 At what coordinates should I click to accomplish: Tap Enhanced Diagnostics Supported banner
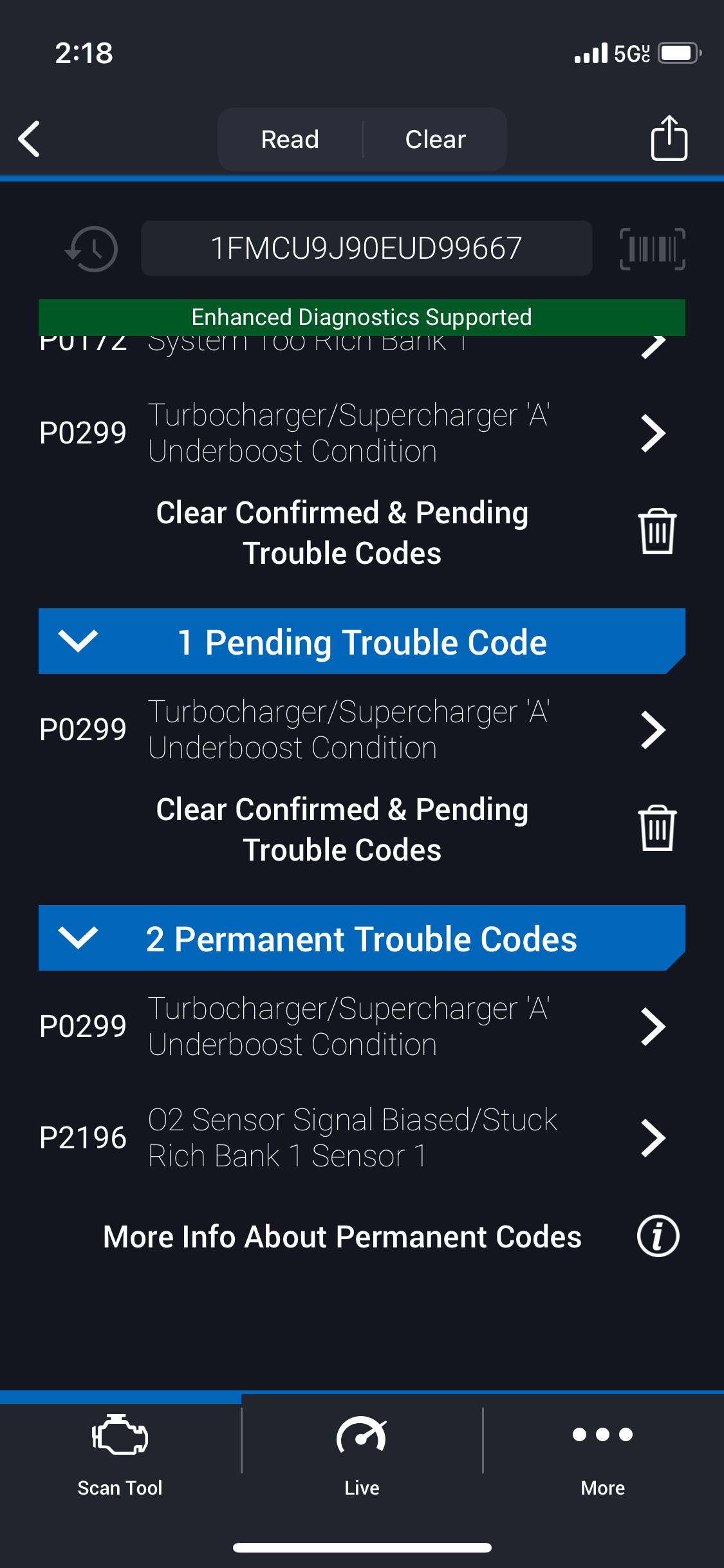pos(362,317)
